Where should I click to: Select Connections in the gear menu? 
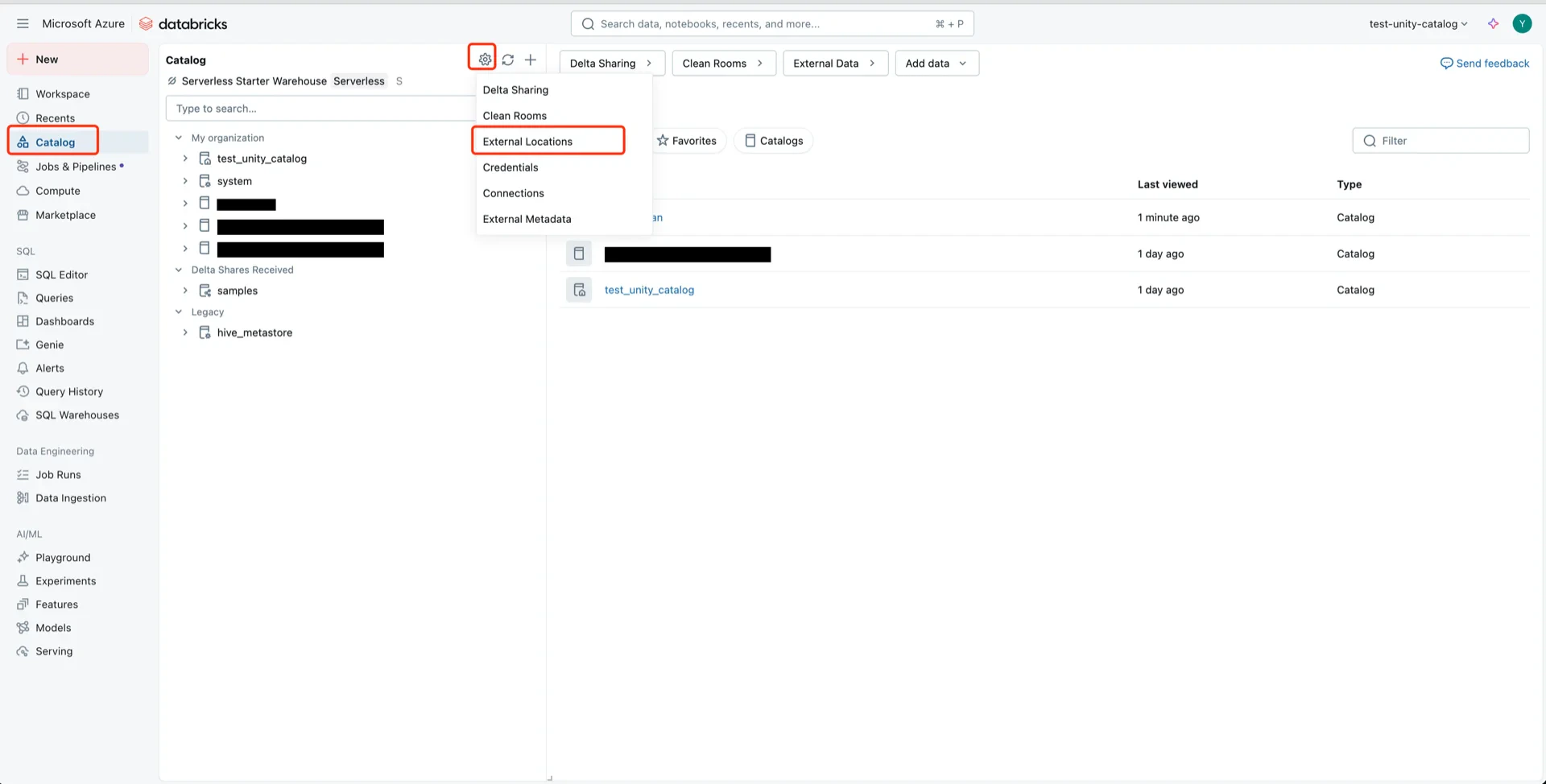564,192
